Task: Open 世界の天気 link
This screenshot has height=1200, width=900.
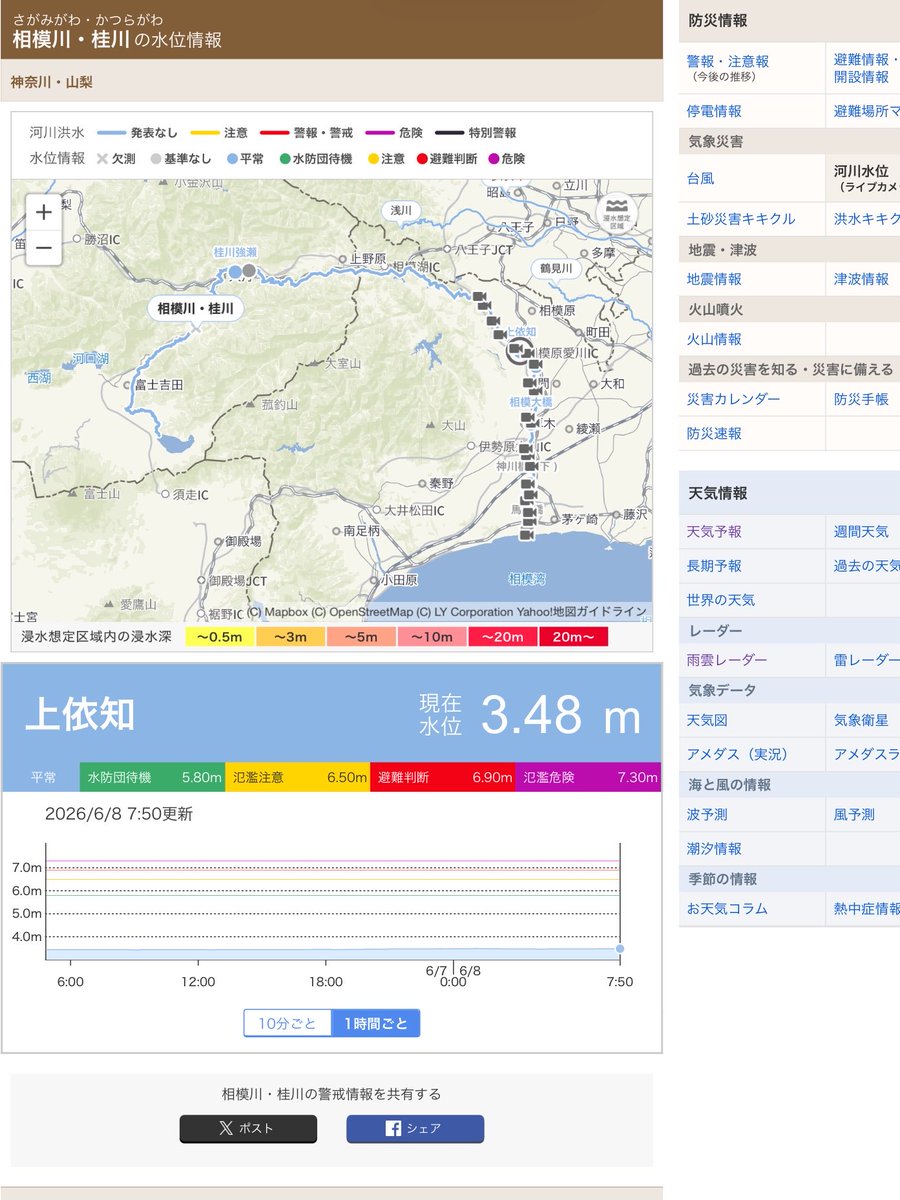Action: click(721, 599)
